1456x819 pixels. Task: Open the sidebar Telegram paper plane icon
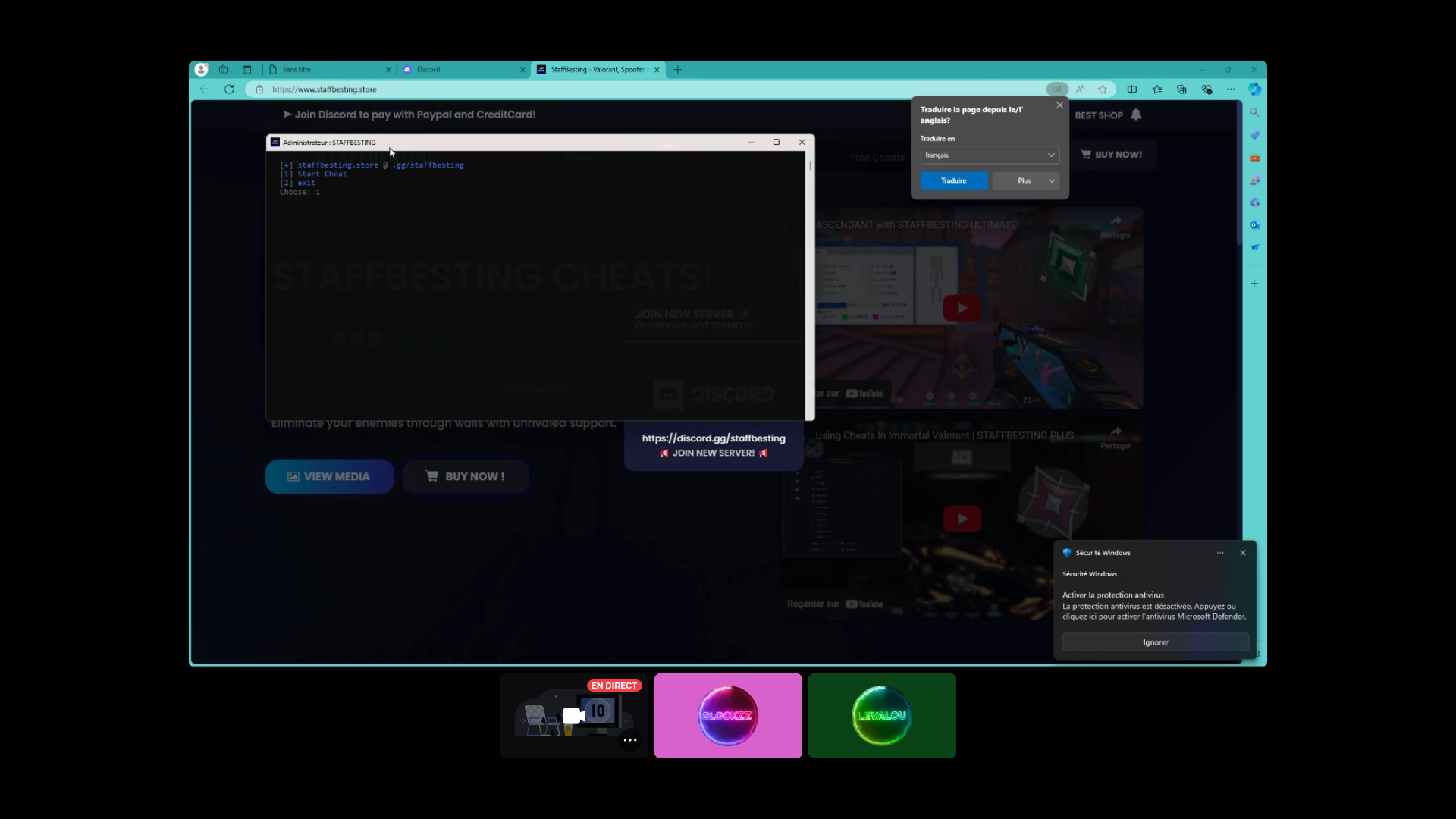click(1255, 247)
